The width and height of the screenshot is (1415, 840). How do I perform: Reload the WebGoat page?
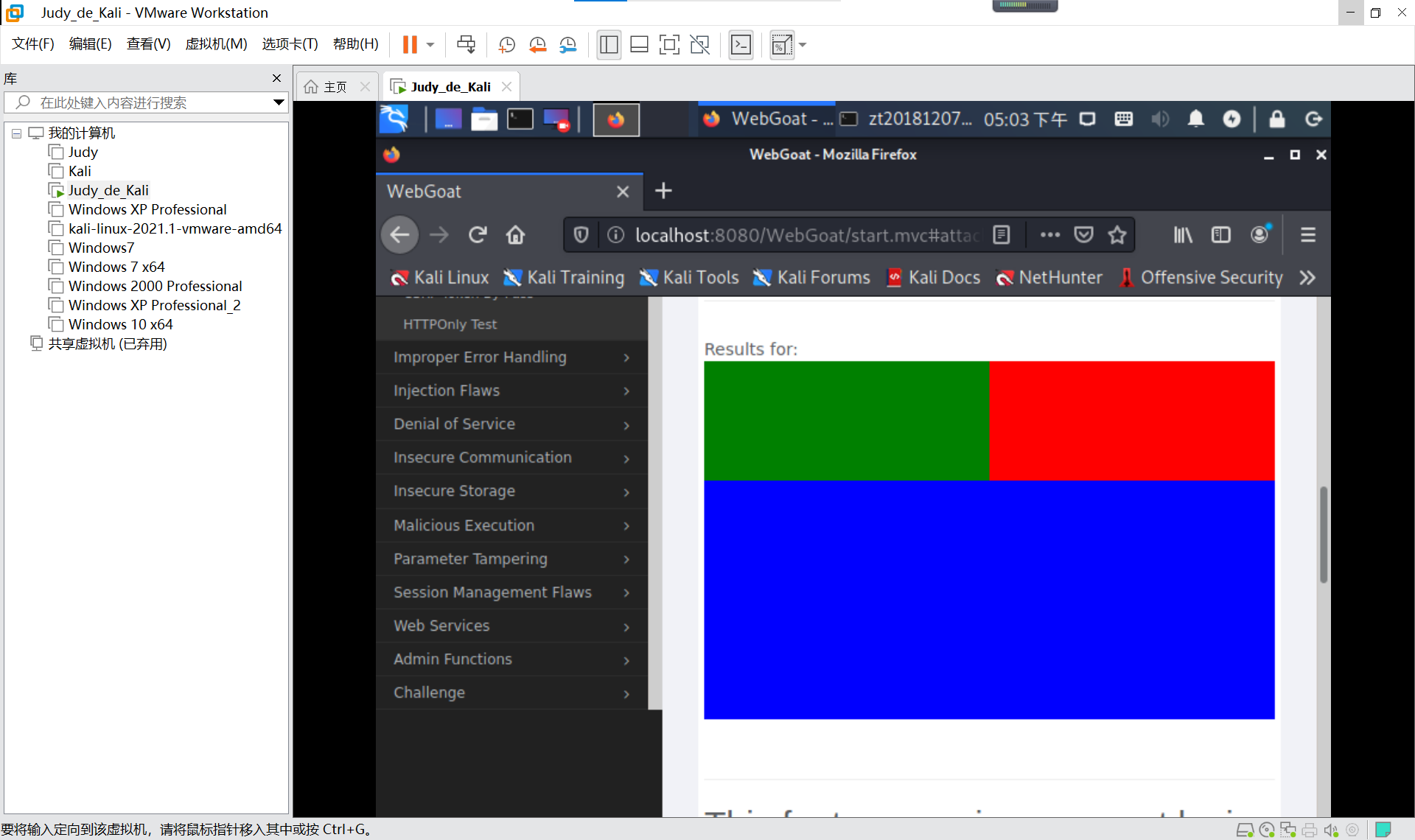478,235
